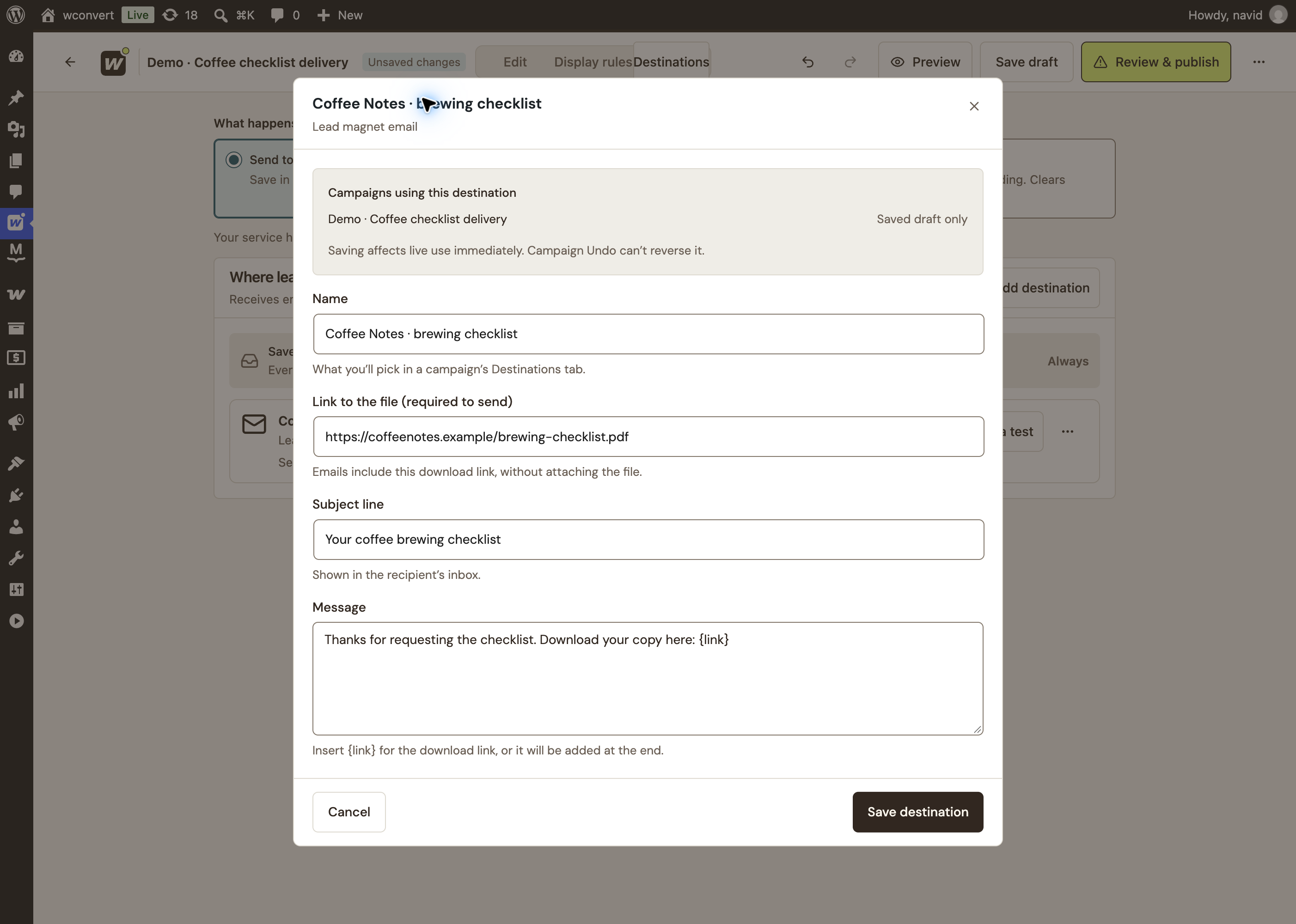Click the back arrow to campaigns

tap(70, 62)
